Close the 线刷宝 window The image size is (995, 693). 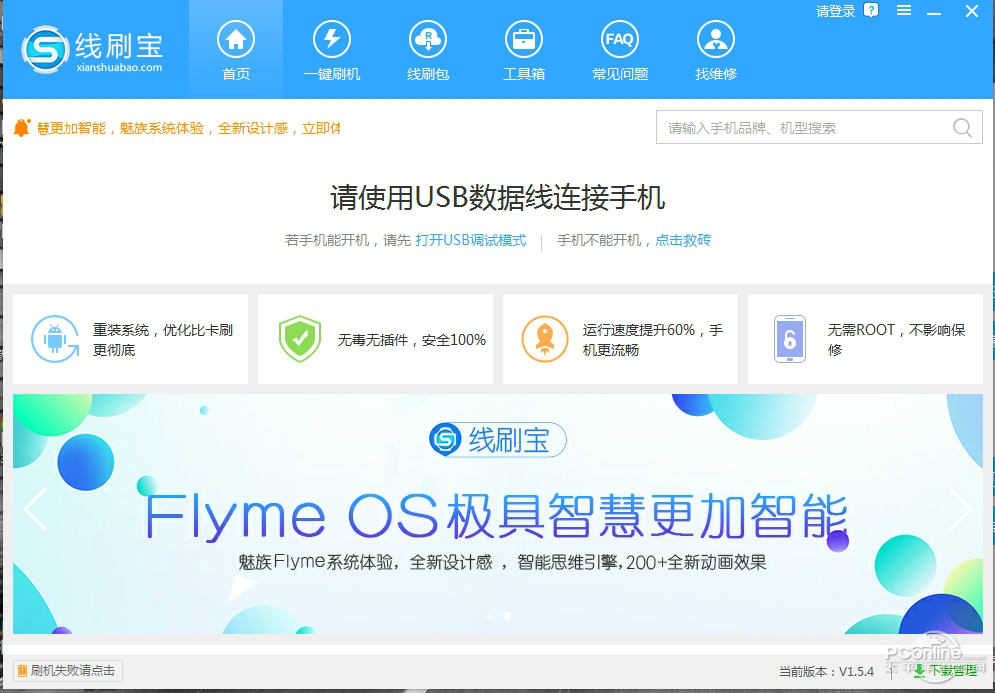click(x=972, y=11)
